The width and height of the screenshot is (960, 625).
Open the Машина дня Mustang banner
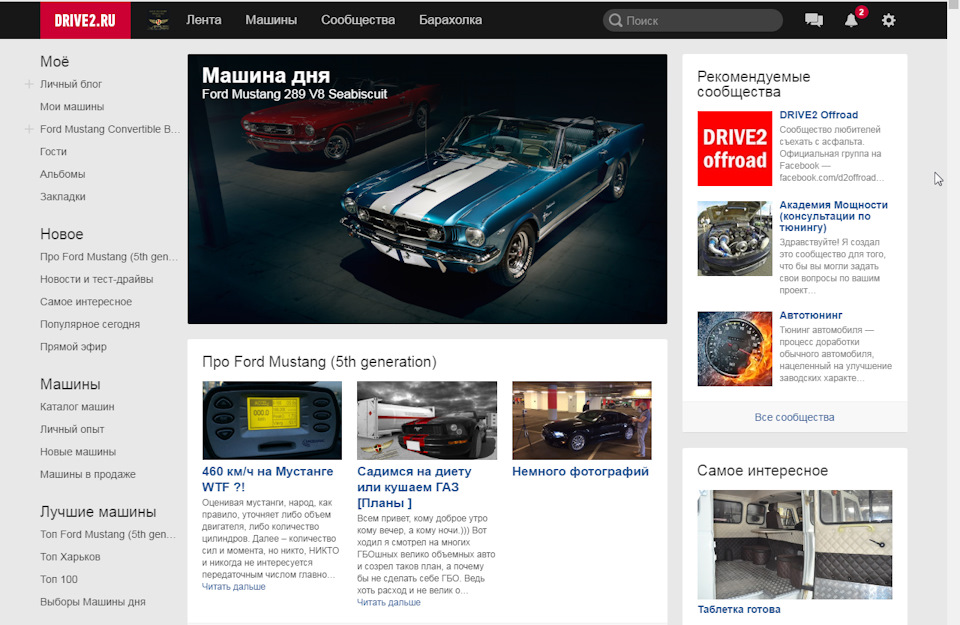pos(427,189)
